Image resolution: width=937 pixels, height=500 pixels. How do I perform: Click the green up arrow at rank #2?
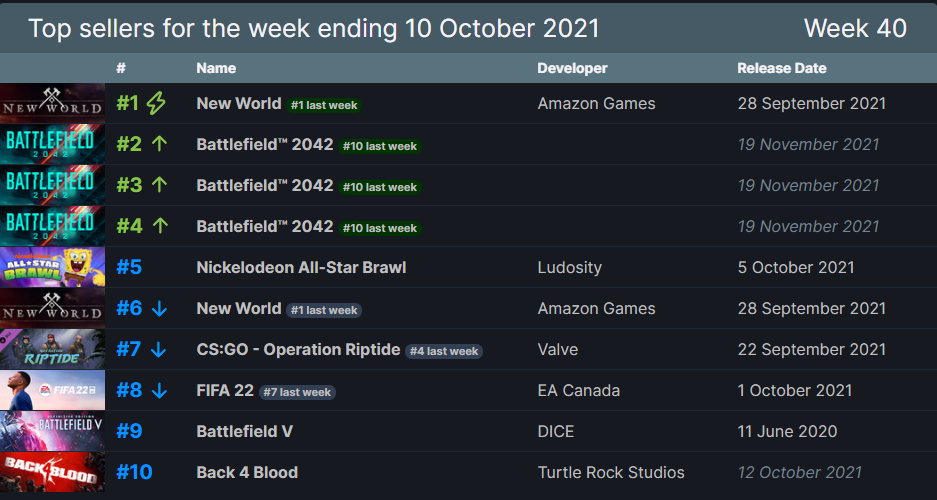pos(159,144)
